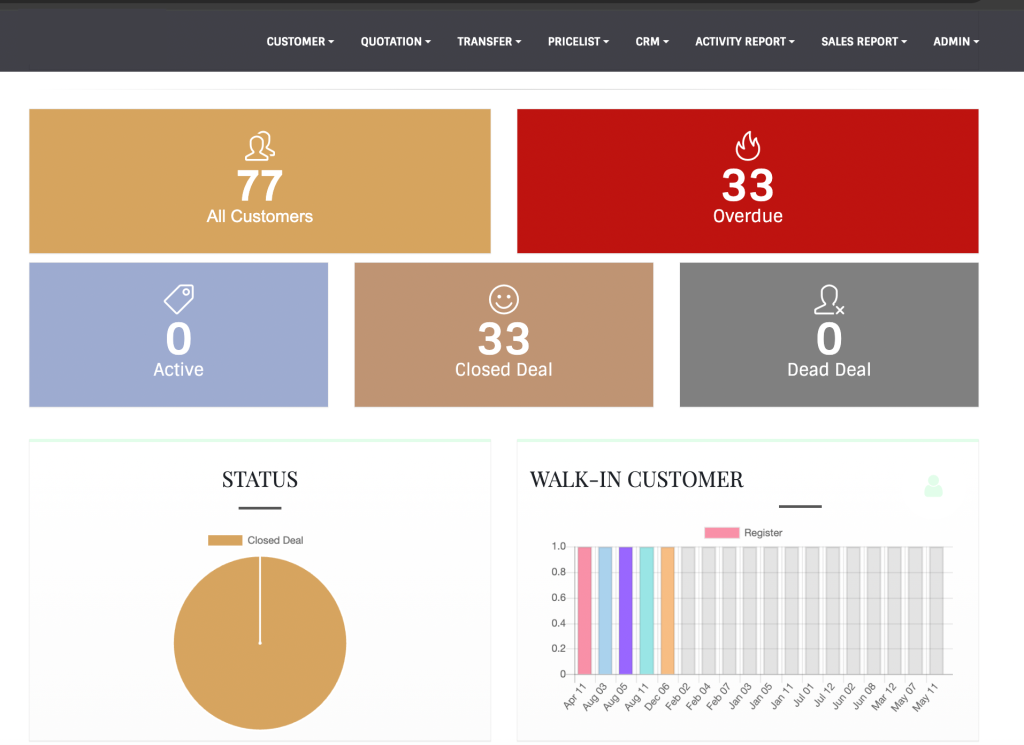The height and width of the screenshot is (745, 1024).
Task: Click the 0 count on Active card
Action: pos(179,339)
